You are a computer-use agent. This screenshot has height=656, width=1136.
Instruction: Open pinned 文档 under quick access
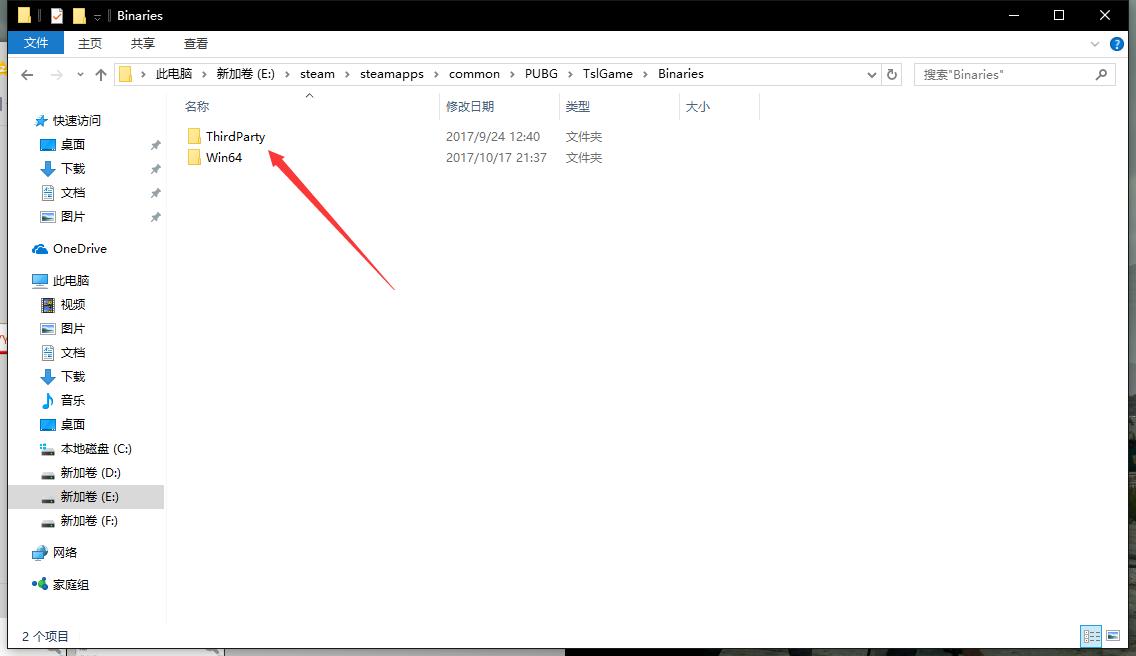click(72, 192)
